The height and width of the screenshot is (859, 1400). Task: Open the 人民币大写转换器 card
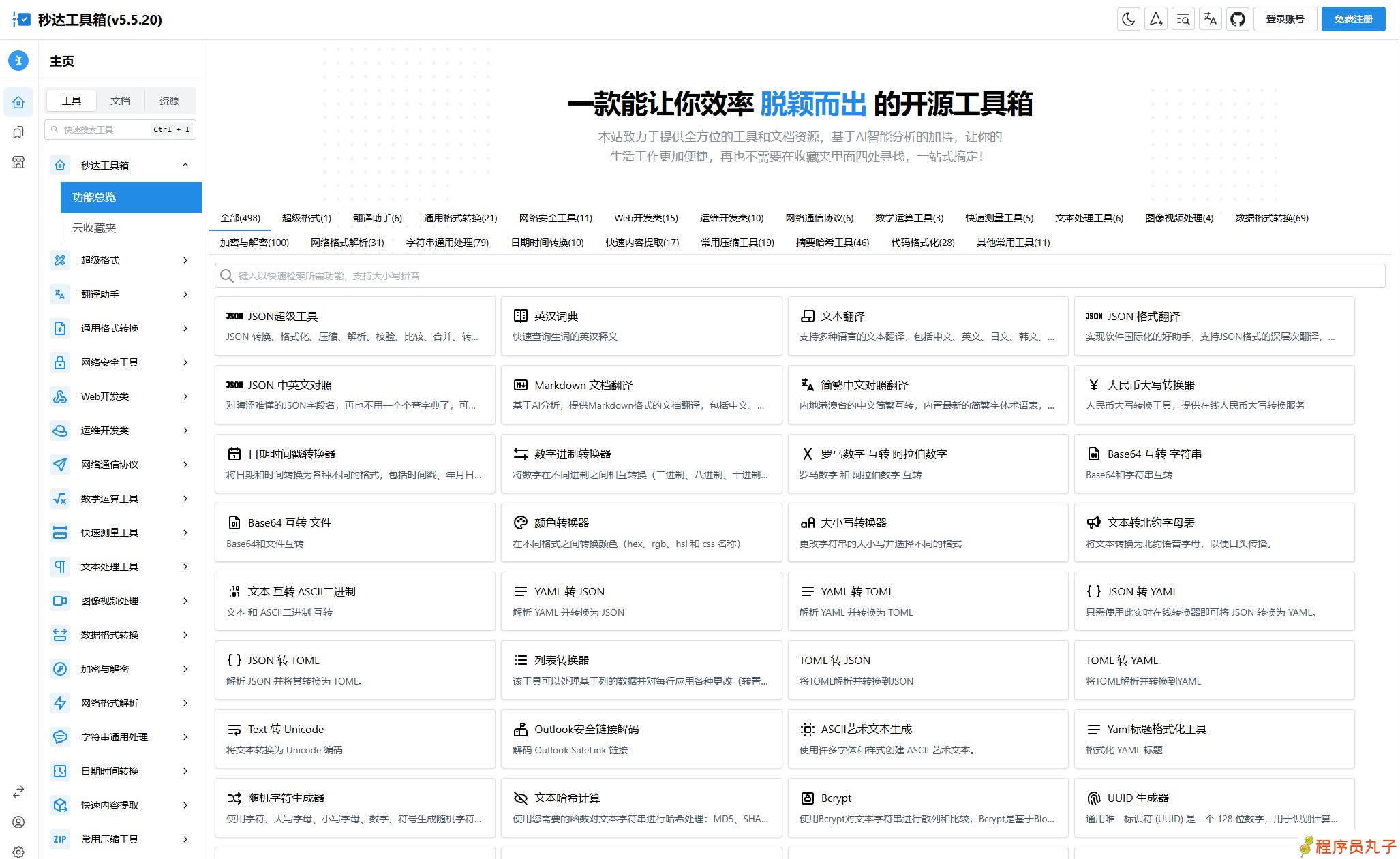coord(1214,394)
